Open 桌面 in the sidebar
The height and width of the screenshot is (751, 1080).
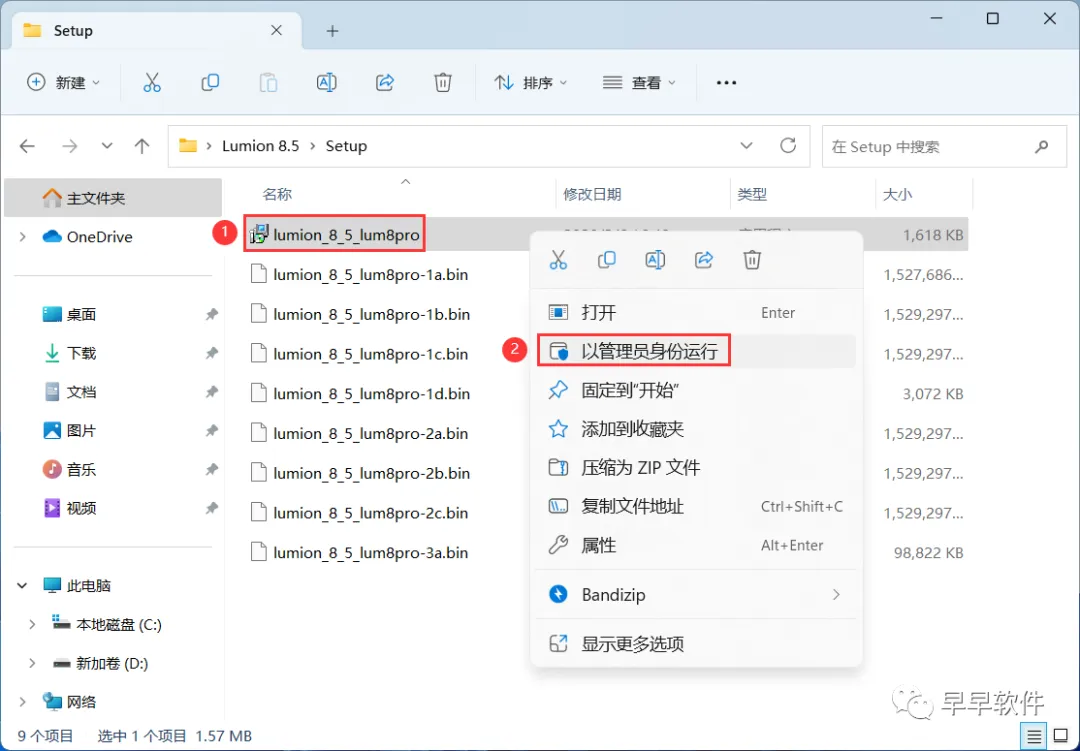point(81,314)
